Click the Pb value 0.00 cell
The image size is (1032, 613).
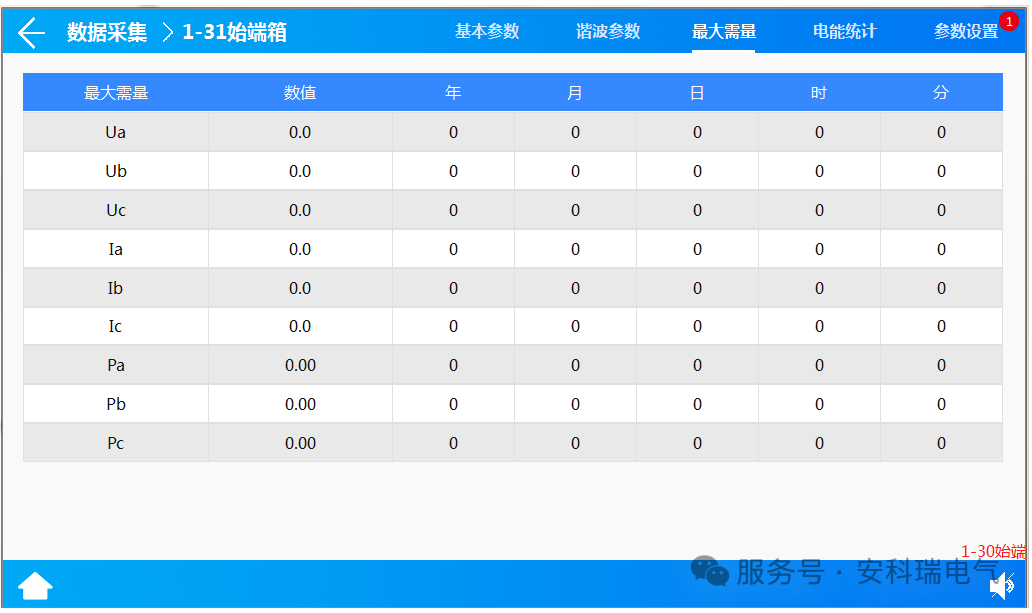pyautogui.click(x=300, y=404)
